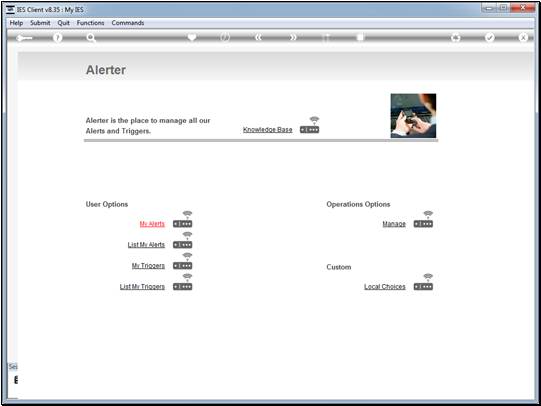Click the round X toolbar icon
541x406 pixels.
(523, 37)
